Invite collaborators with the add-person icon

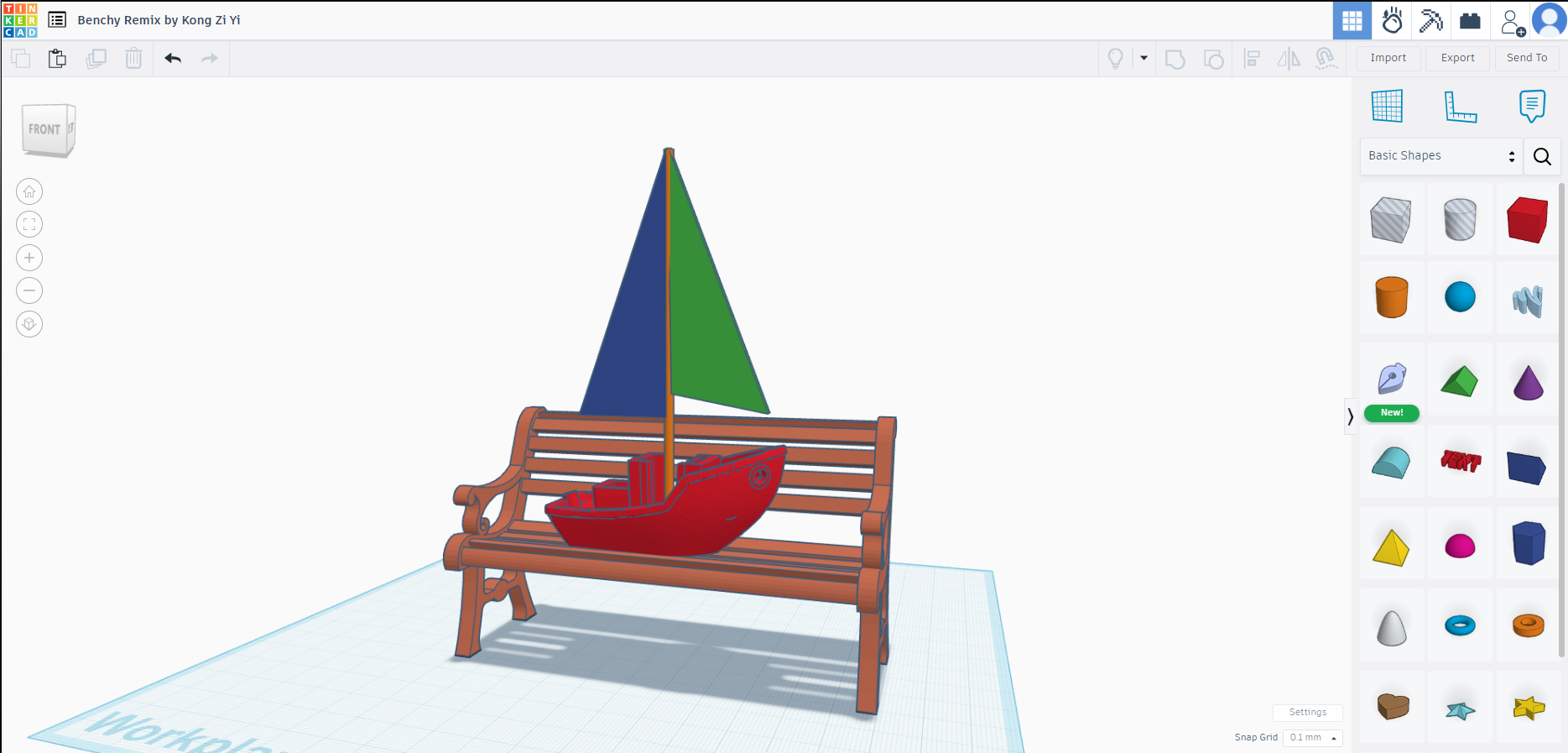tap(1512, 21)
